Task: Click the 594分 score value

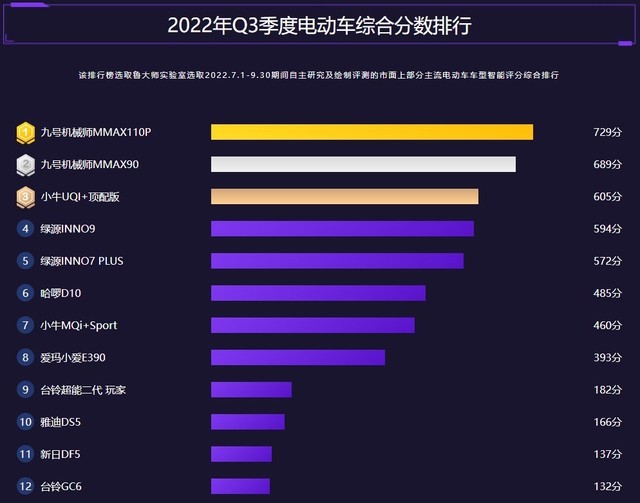Action: click(x=607, y=229)
